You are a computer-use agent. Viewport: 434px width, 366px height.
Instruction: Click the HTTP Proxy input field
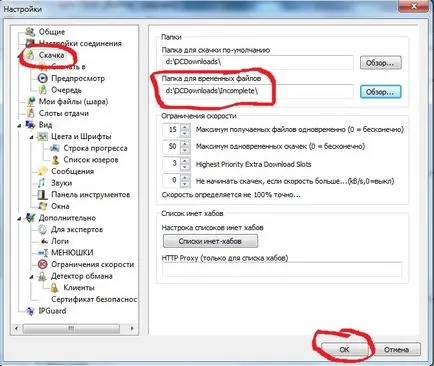[x=282, y=269]
